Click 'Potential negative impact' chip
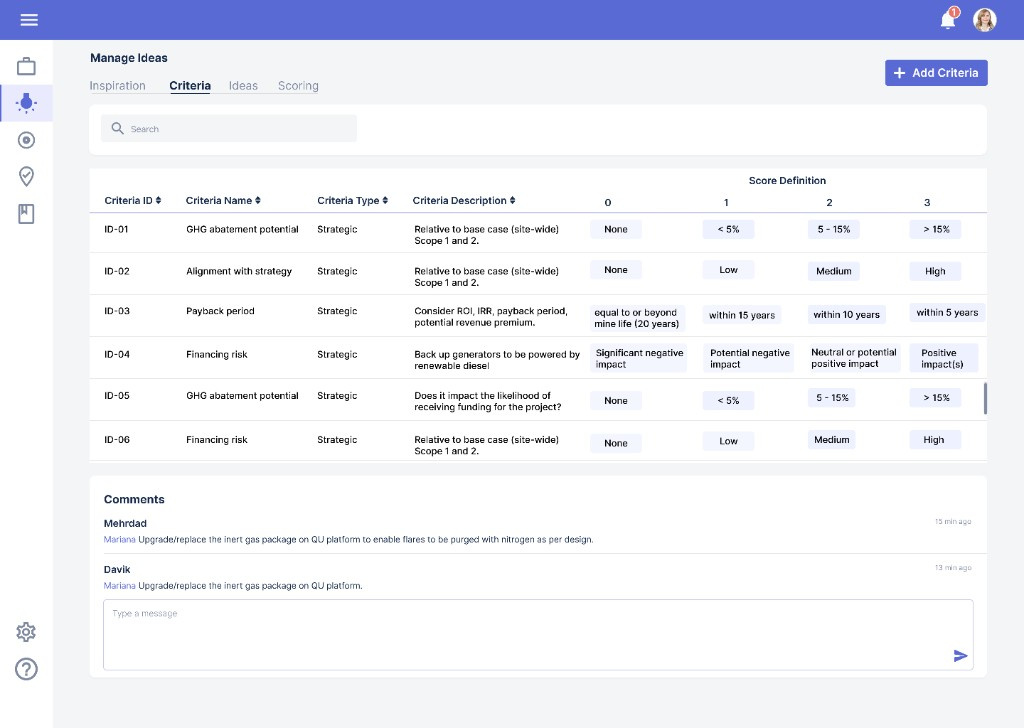The width and height of the screenshot is (1024, 728). (749, 358)
